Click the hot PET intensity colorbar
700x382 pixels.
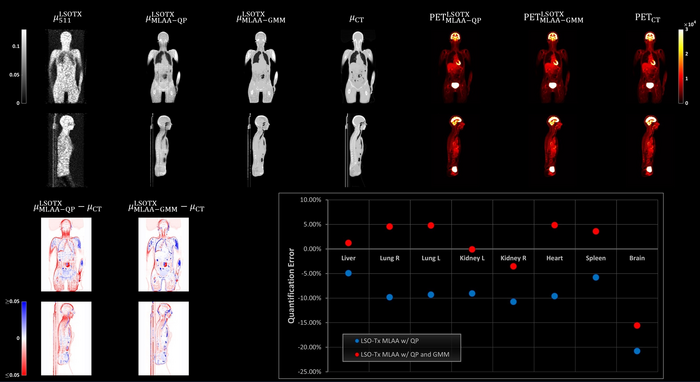click(x=681, y=66)
